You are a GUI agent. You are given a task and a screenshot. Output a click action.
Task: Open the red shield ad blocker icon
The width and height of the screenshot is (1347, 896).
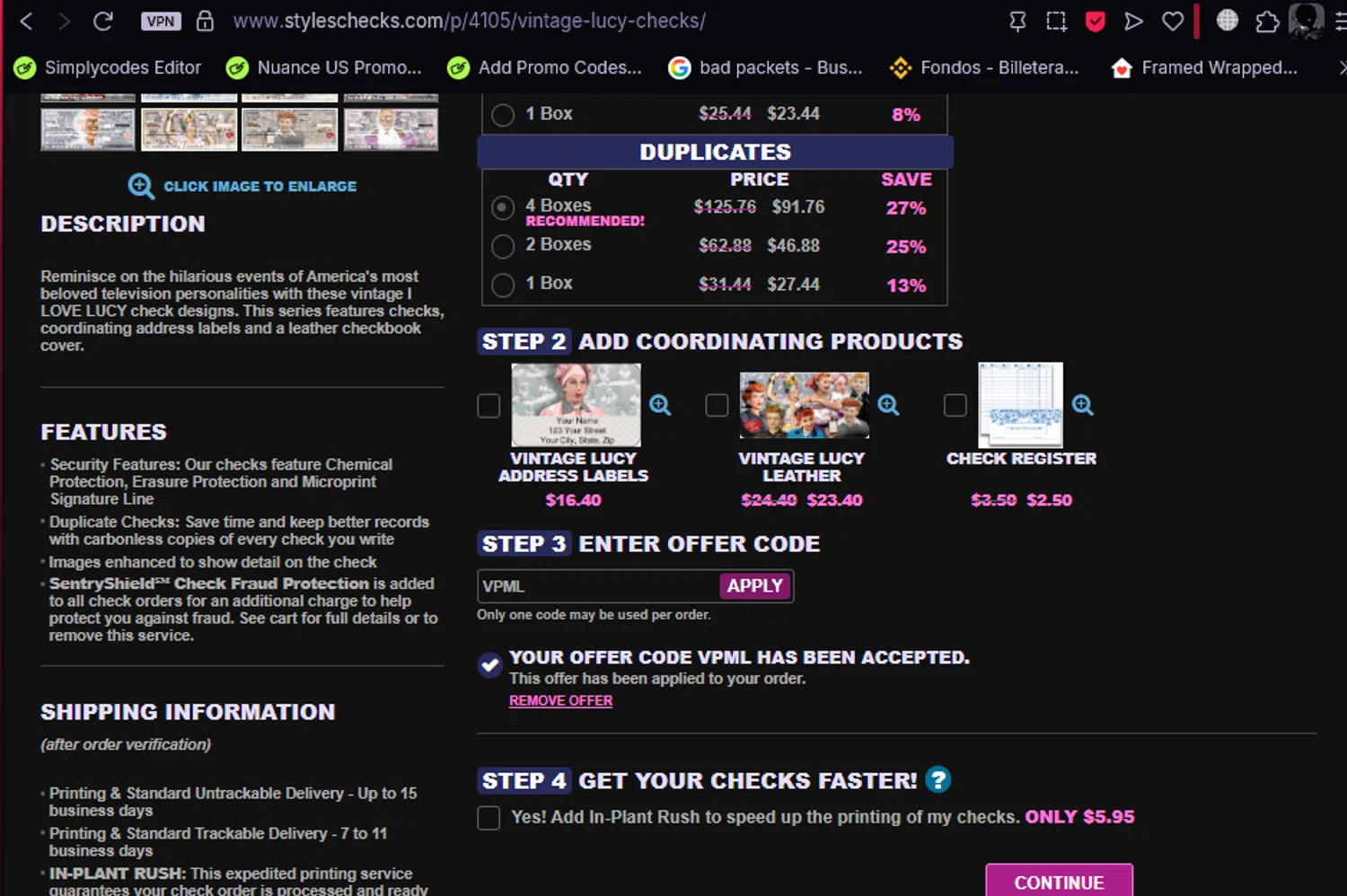(x=1096, y=22)
